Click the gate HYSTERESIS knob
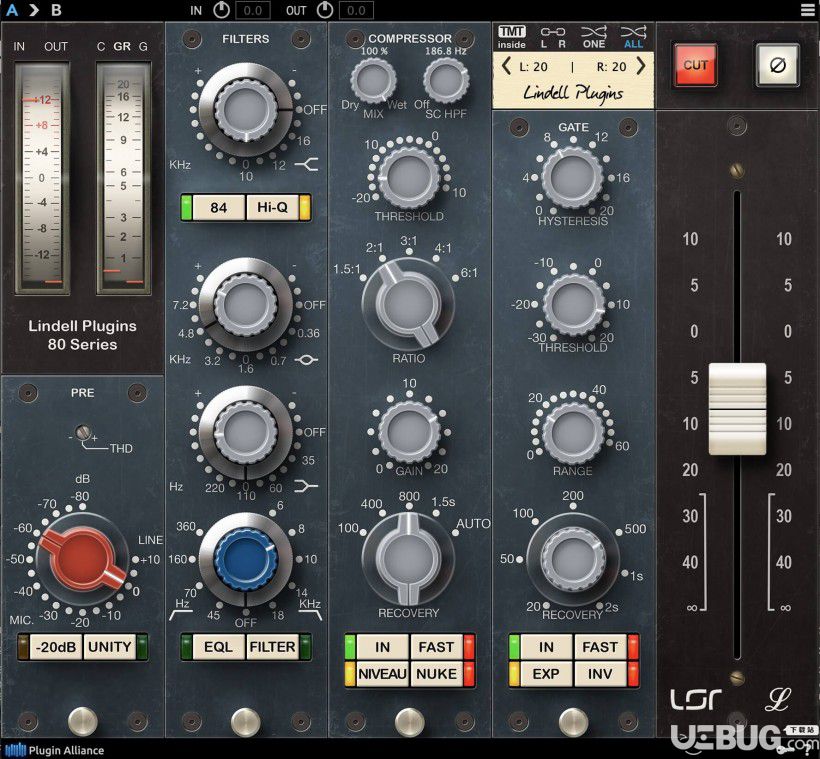Image resolution: width=820 pixels, height=759 pixels. coord(573,177)
